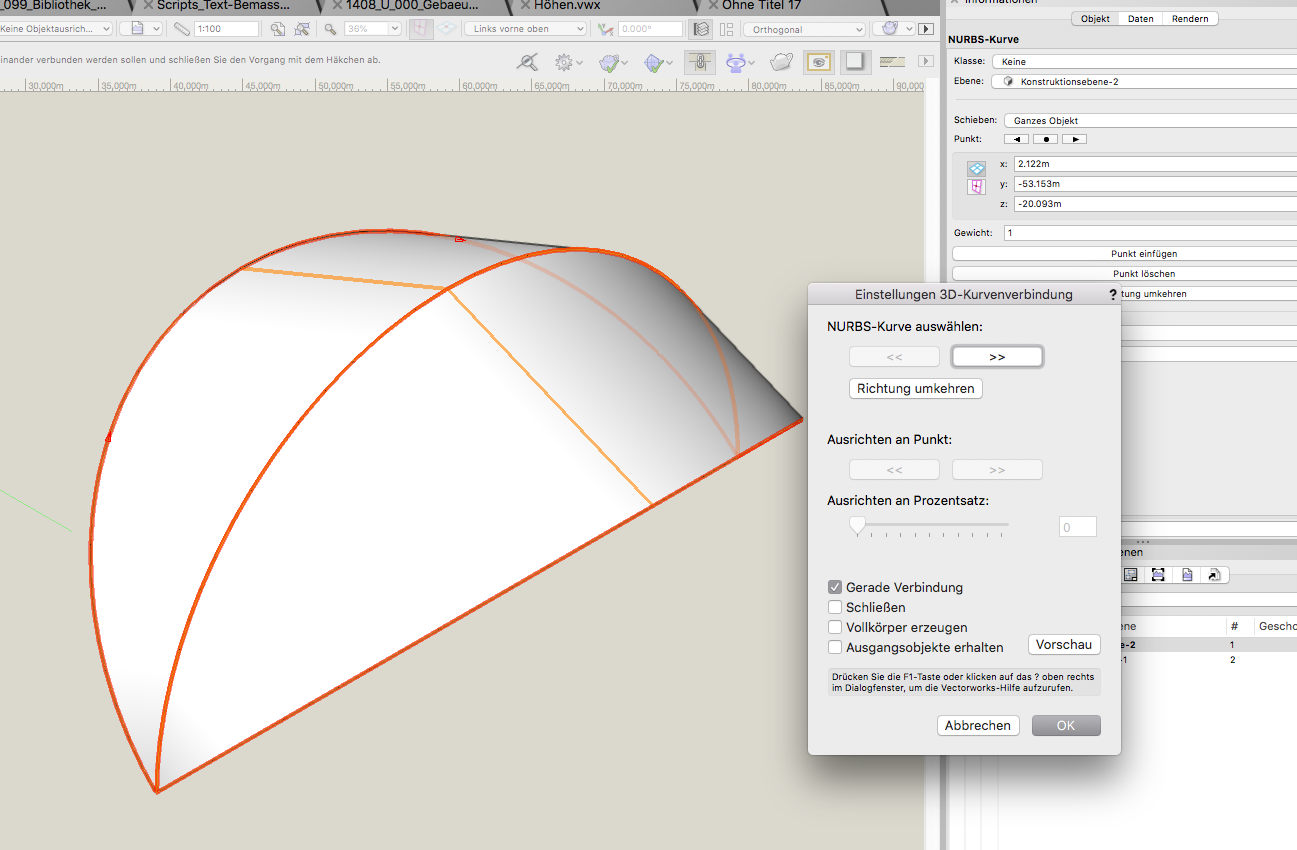The height and width of the screenshot is (850, 1297).
Task: Click Punkt löschen button
Action: (x=1124, y=273)
